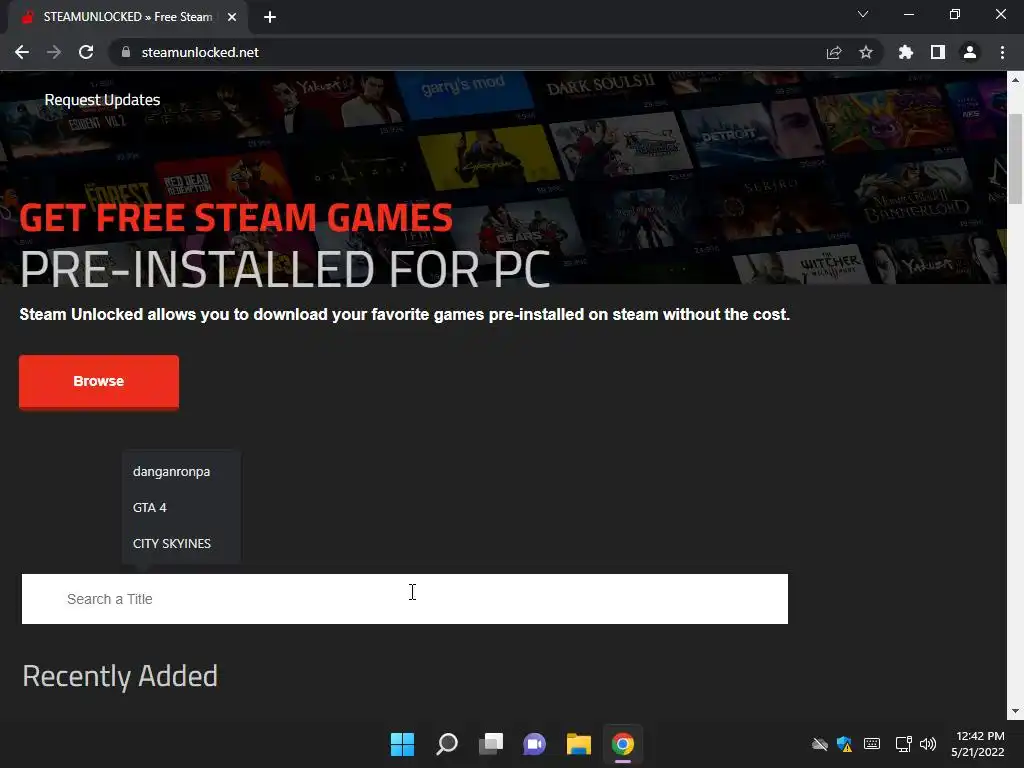Focus the Search a Title field
This screenshot has height=768, width=1024.
click(405, 599)
